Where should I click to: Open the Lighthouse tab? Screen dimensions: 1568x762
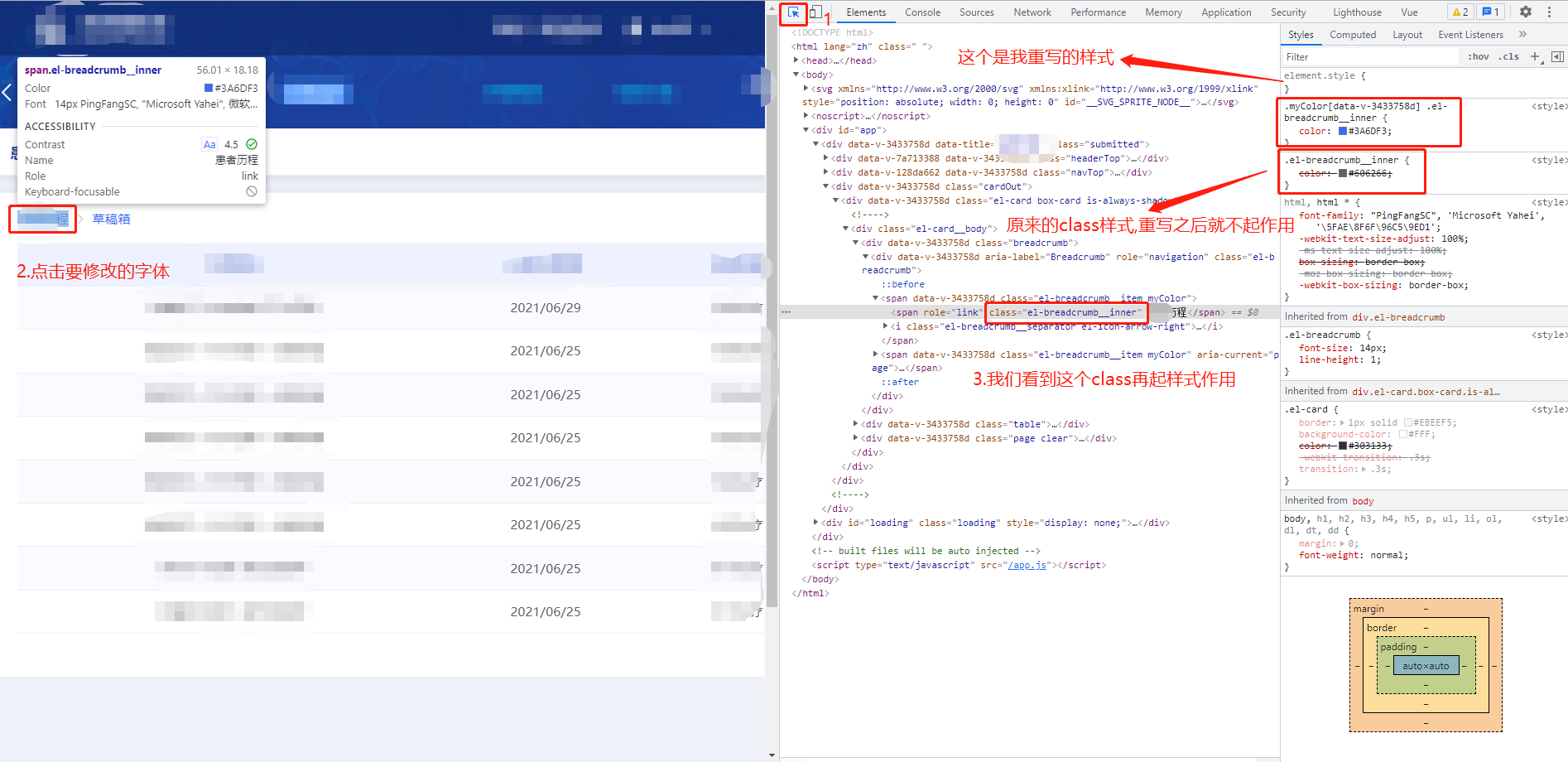(1357, 12)
